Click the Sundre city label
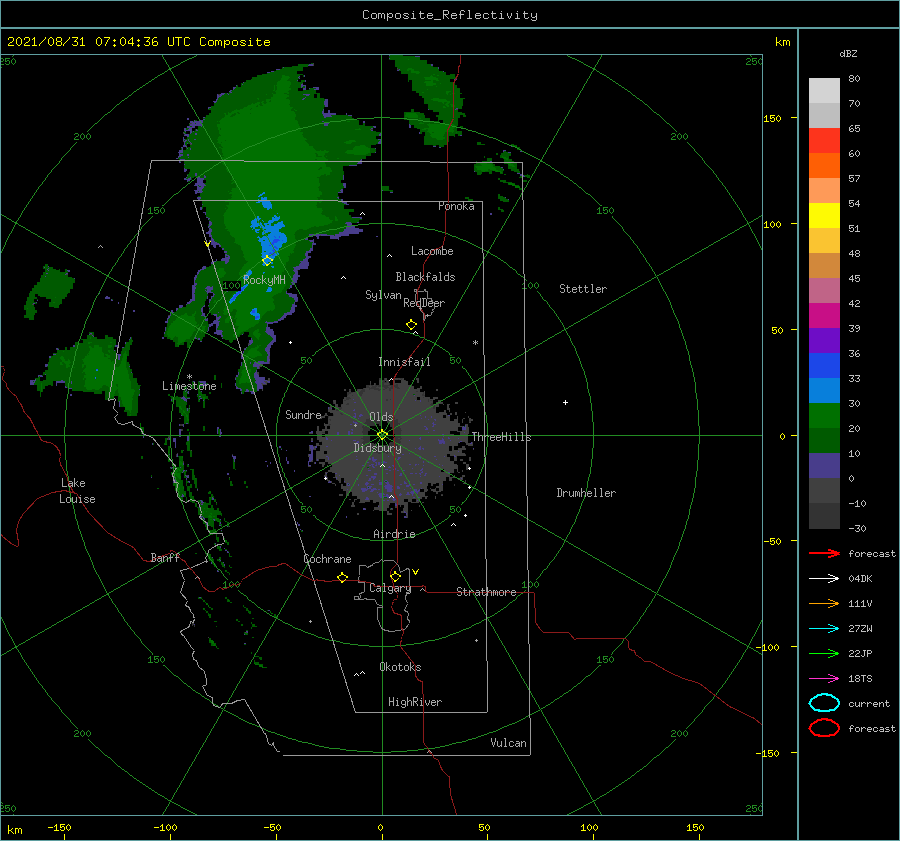900x841 pixels. [x=303, y=414]
